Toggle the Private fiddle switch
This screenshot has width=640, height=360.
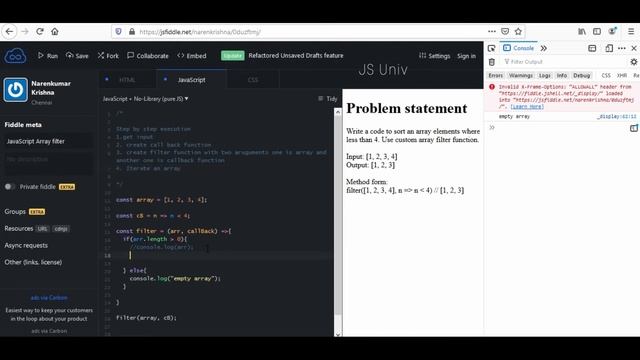pos(10,187)
